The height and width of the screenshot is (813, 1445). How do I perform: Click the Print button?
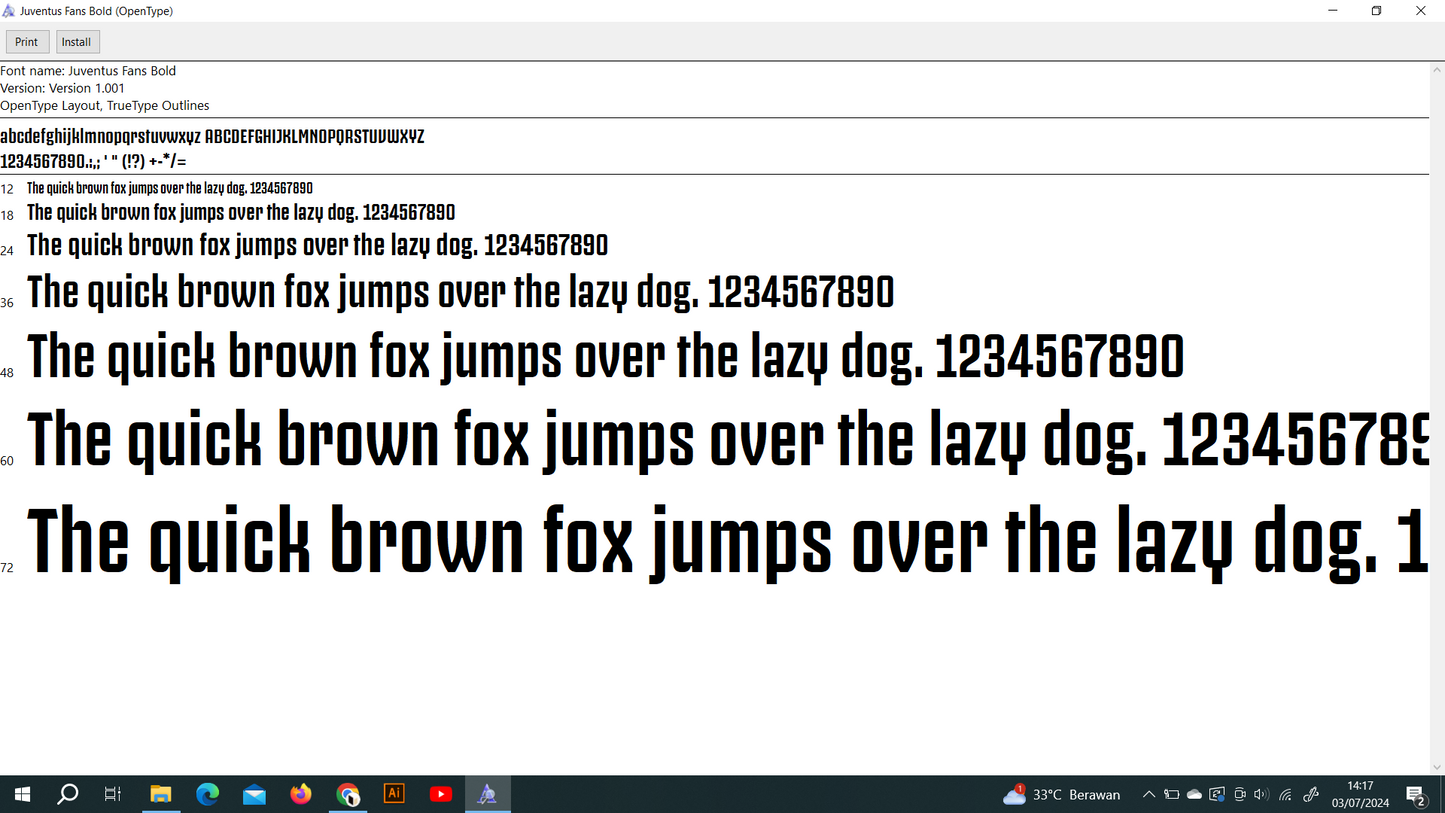coord(27,42)
